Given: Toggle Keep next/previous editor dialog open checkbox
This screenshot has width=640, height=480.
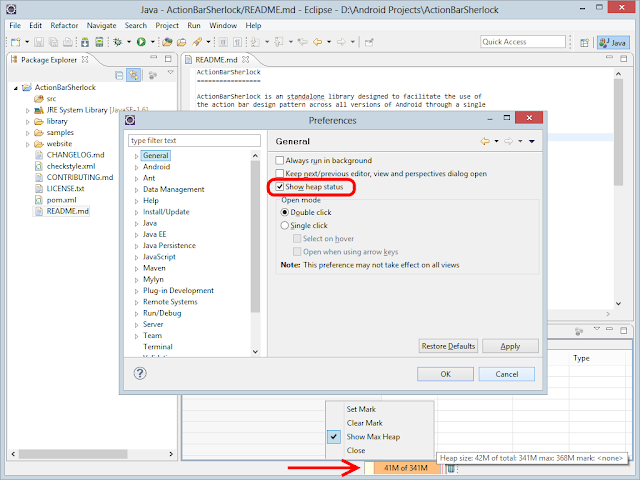Looking at the screenshot, I should pyautogui.click(x=280, y=173).
